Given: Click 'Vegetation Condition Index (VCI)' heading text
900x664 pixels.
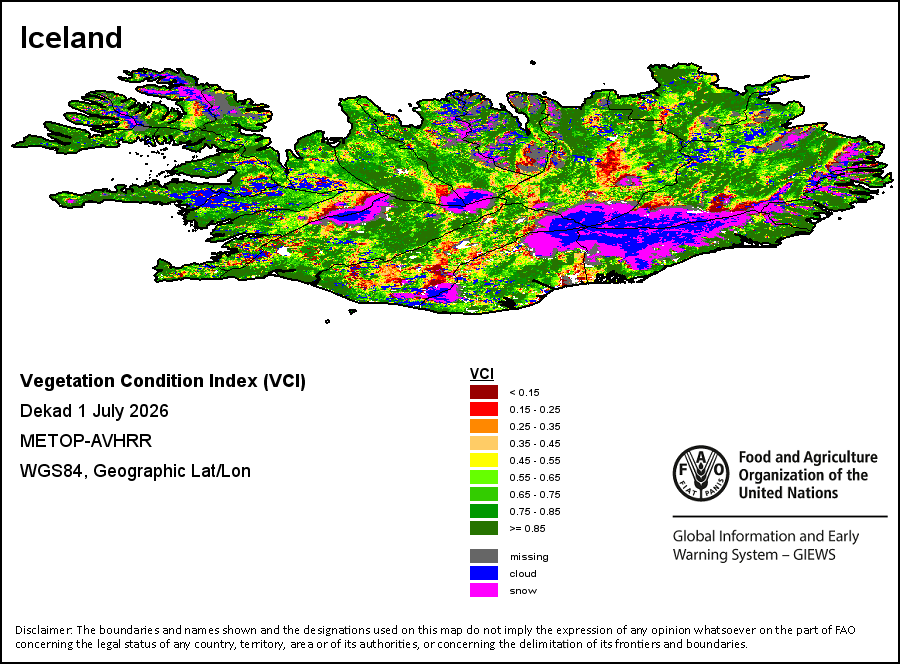Looking at the screenshot, I should point(163,381).
